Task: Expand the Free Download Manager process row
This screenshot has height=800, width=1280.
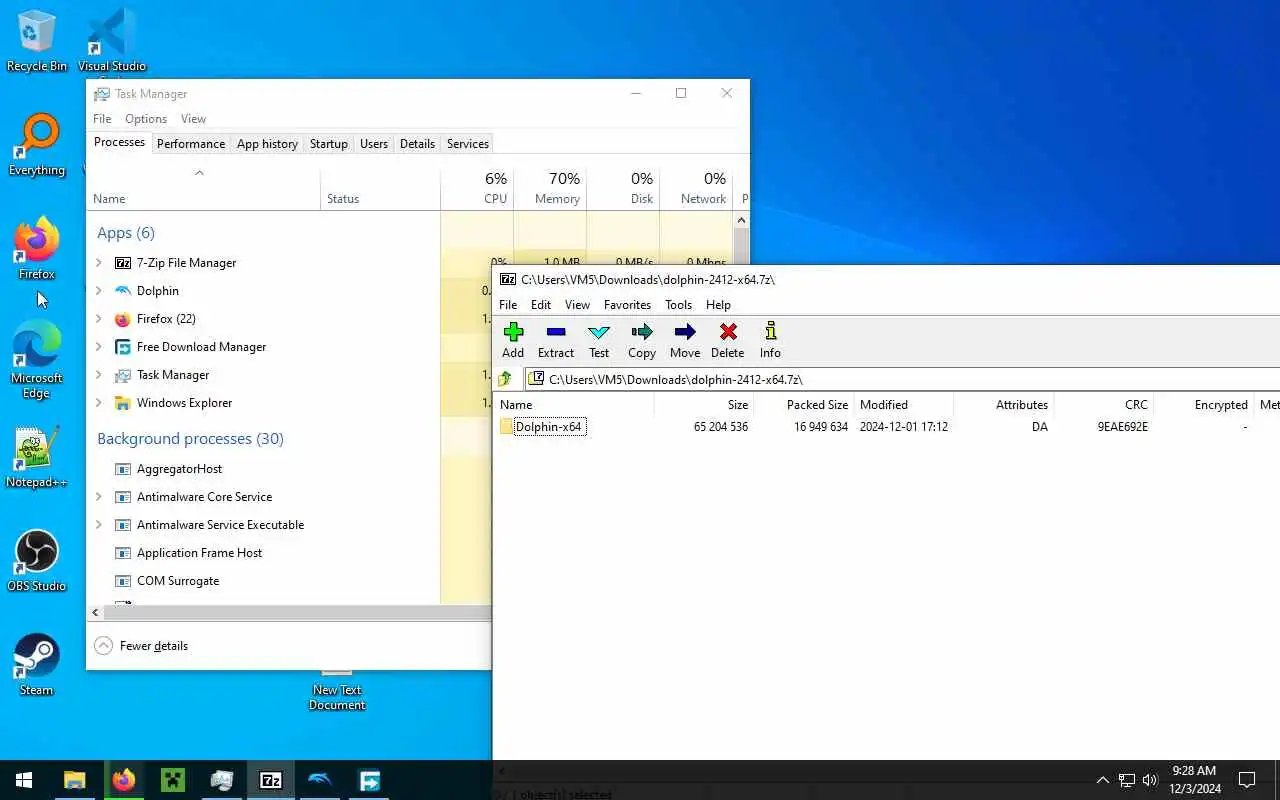Action: [99, 347]
